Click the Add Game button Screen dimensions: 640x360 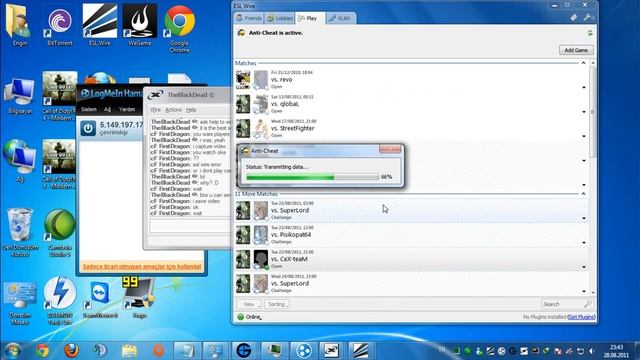coord(576,50)
